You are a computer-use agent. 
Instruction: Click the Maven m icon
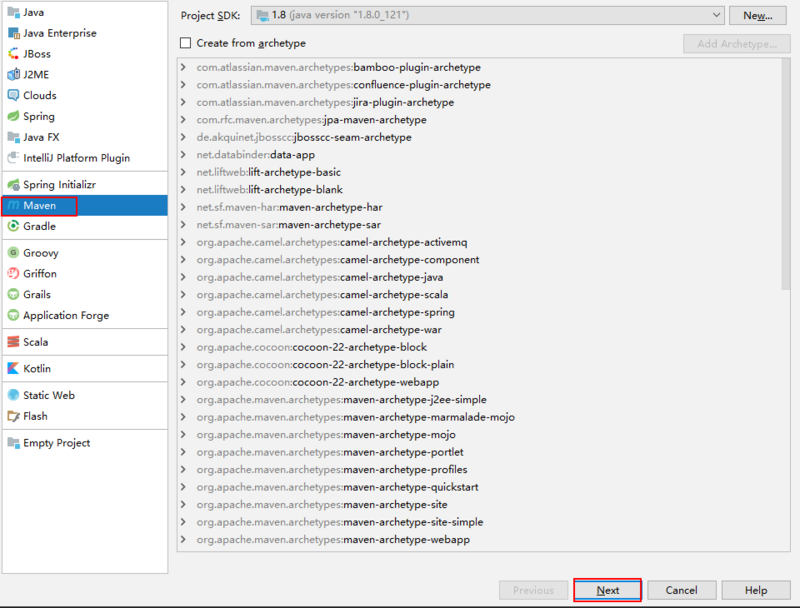coord(13,206)
